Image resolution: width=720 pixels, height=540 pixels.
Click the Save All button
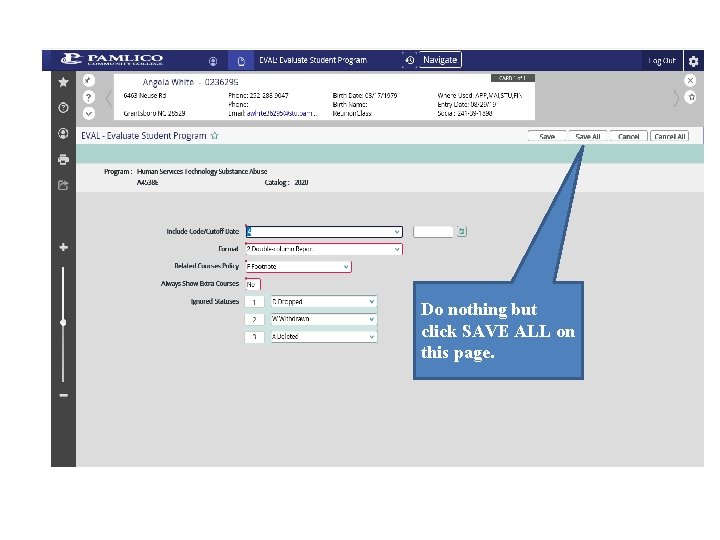(x=588, y=136)
